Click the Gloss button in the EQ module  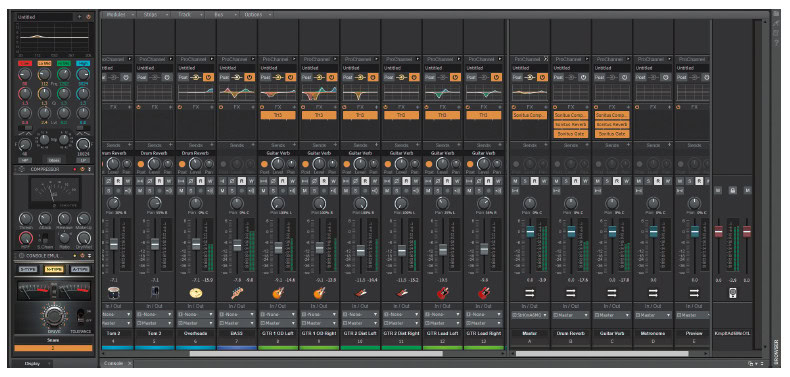54,160
